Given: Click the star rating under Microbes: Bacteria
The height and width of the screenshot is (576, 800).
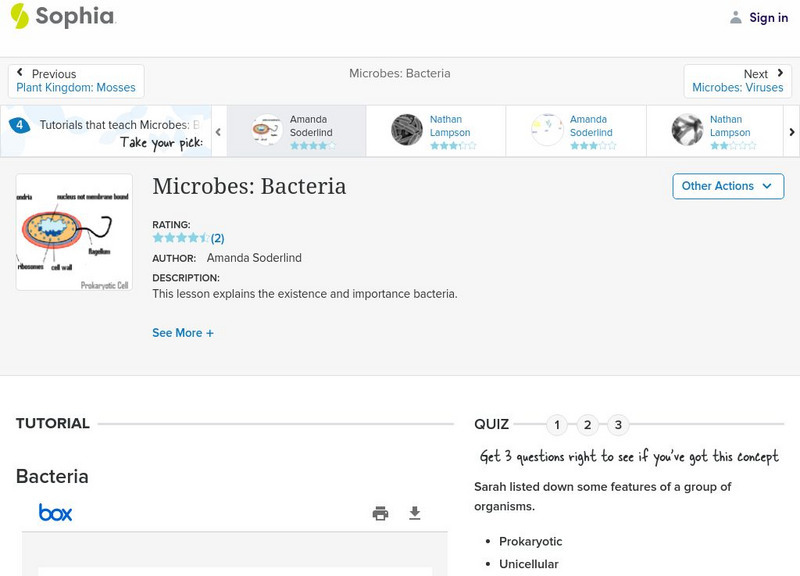Looking at the screenshot, I should (180, 238).
